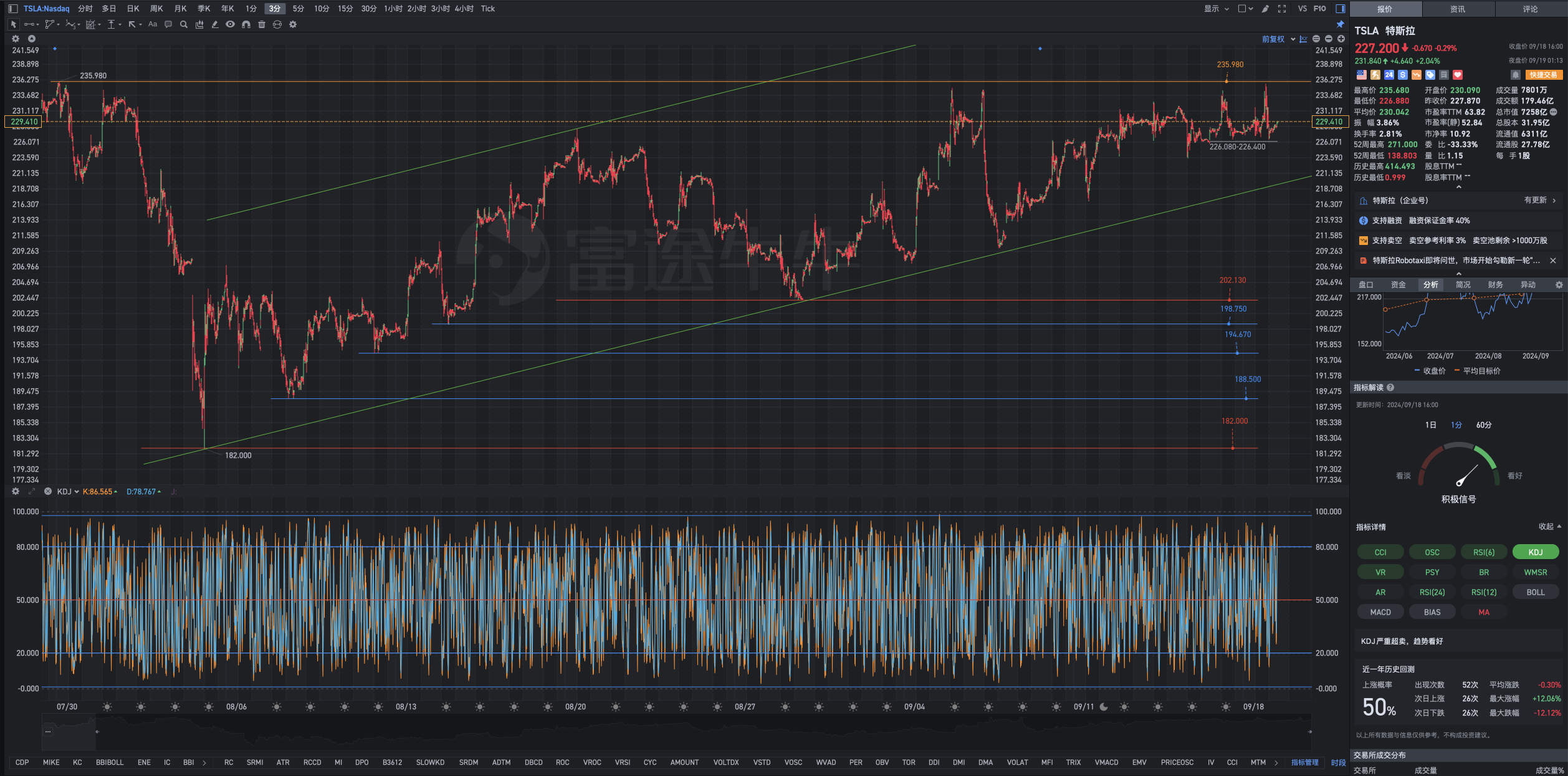Select the 1日 indicator timeframe

point(1430,425)
